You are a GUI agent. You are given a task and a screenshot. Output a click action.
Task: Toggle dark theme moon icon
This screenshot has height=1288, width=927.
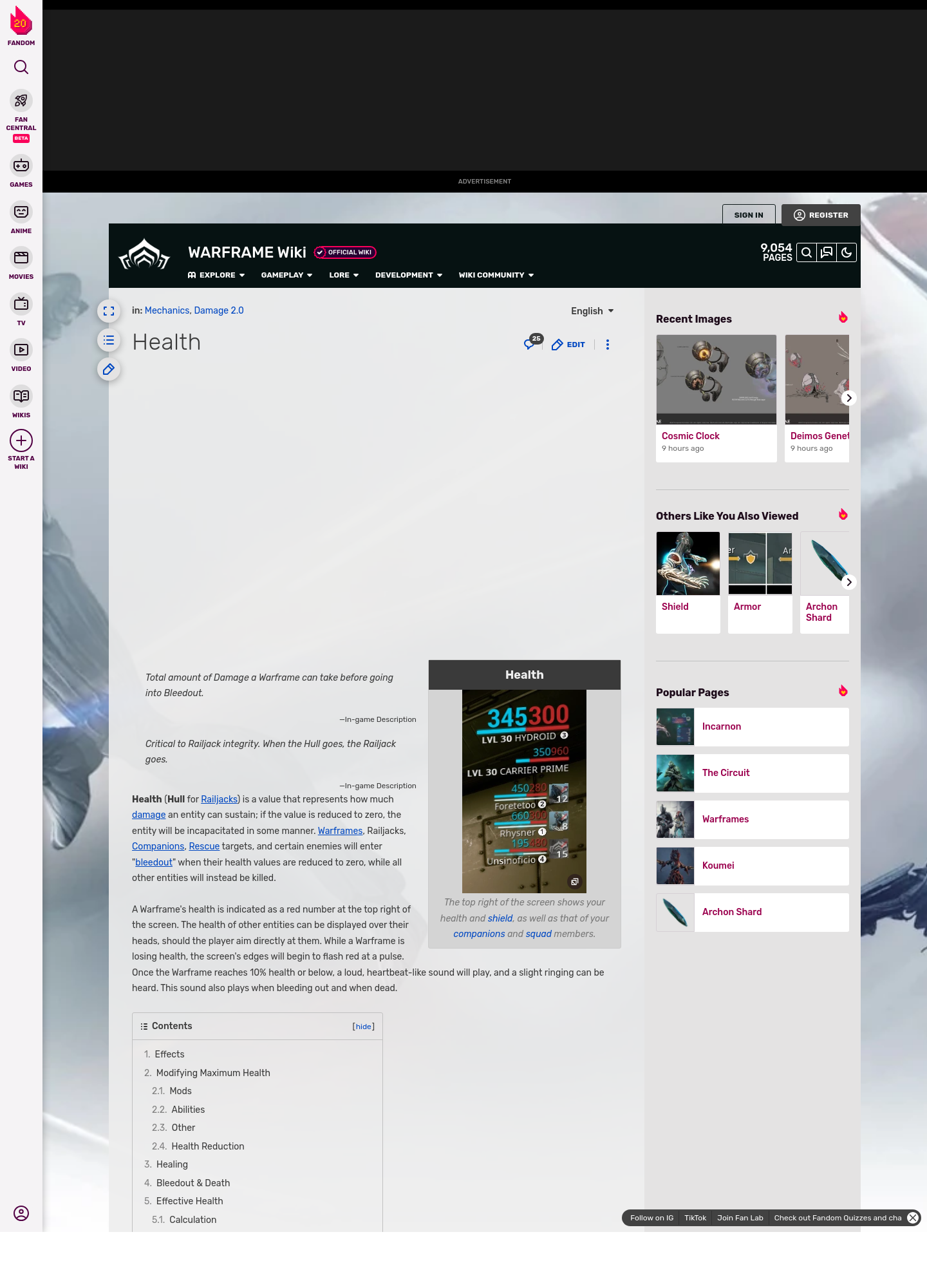click(847, 252)
